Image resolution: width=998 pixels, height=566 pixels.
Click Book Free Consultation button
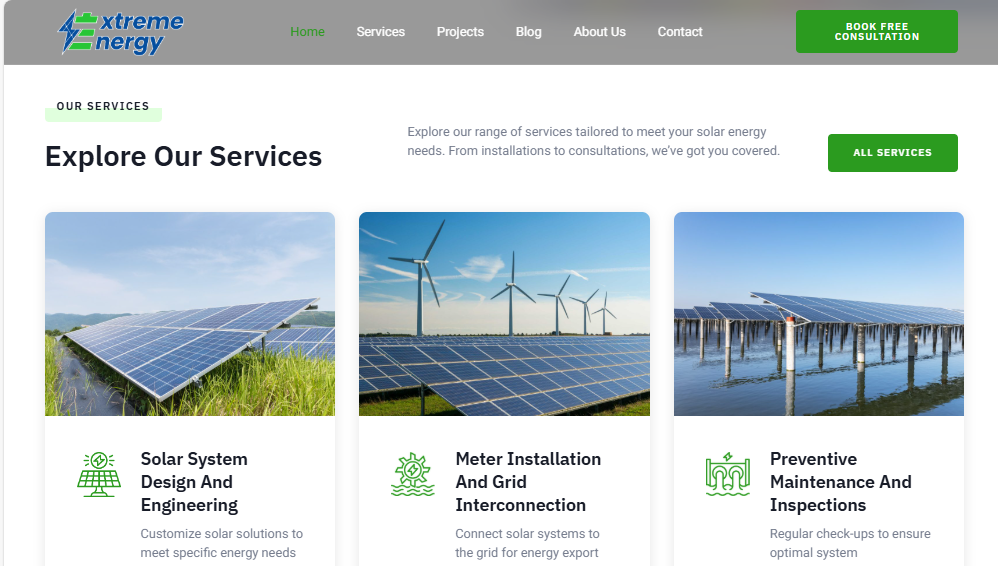[876, 31]
